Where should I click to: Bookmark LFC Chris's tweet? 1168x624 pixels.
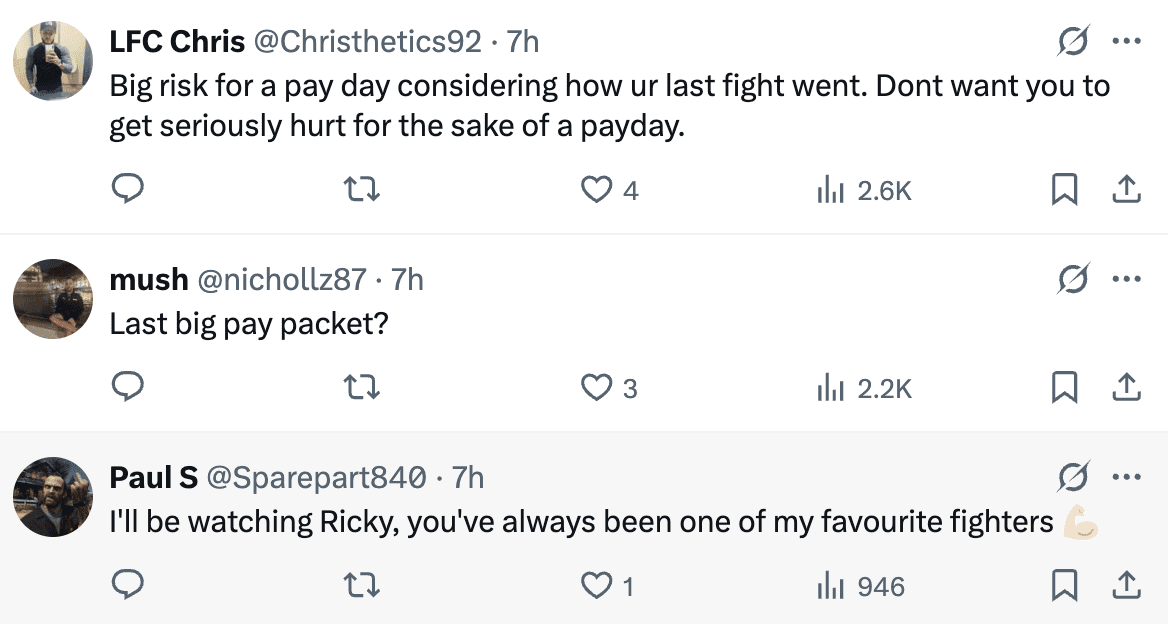pos(1064,189)
